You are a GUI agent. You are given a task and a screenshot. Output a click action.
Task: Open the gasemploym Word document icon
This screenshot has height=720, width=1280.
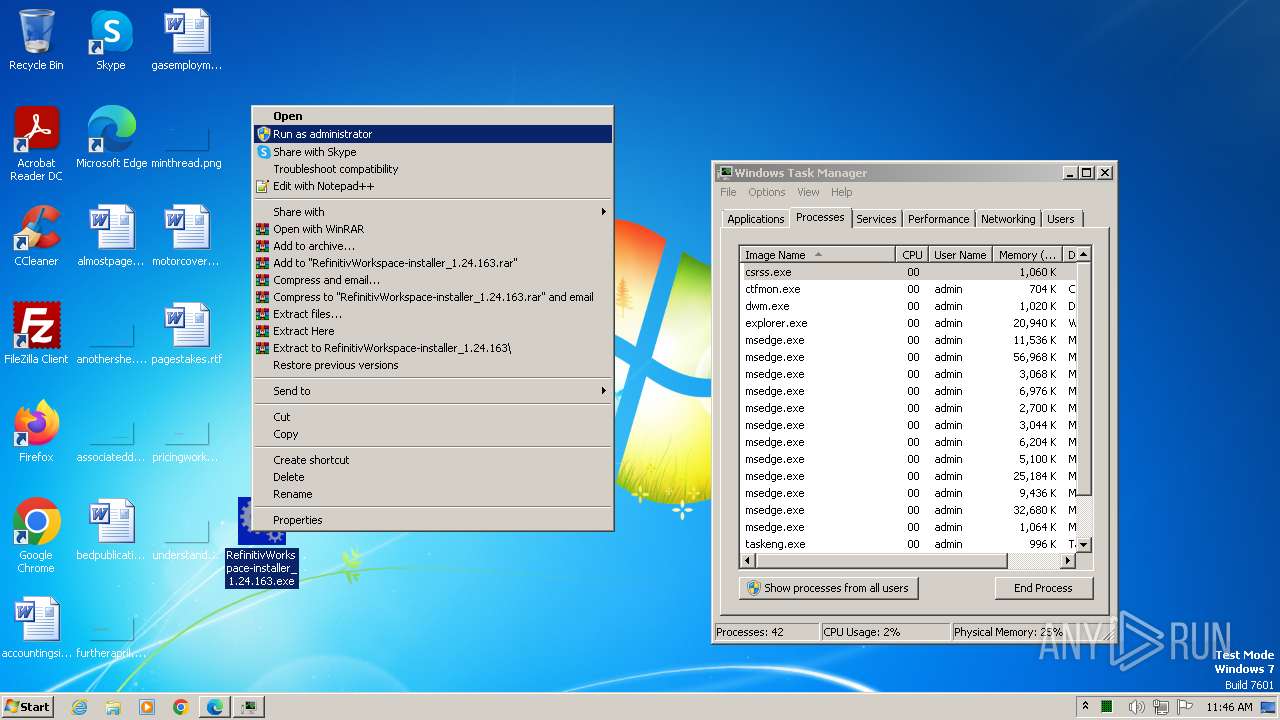coord(186,40)
